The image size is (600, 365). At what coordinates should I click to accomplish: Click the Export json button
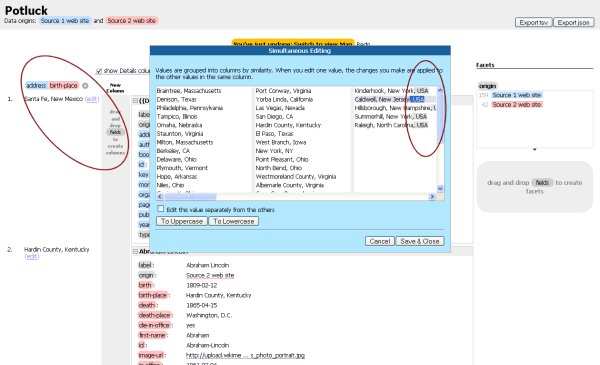[573, 23]
